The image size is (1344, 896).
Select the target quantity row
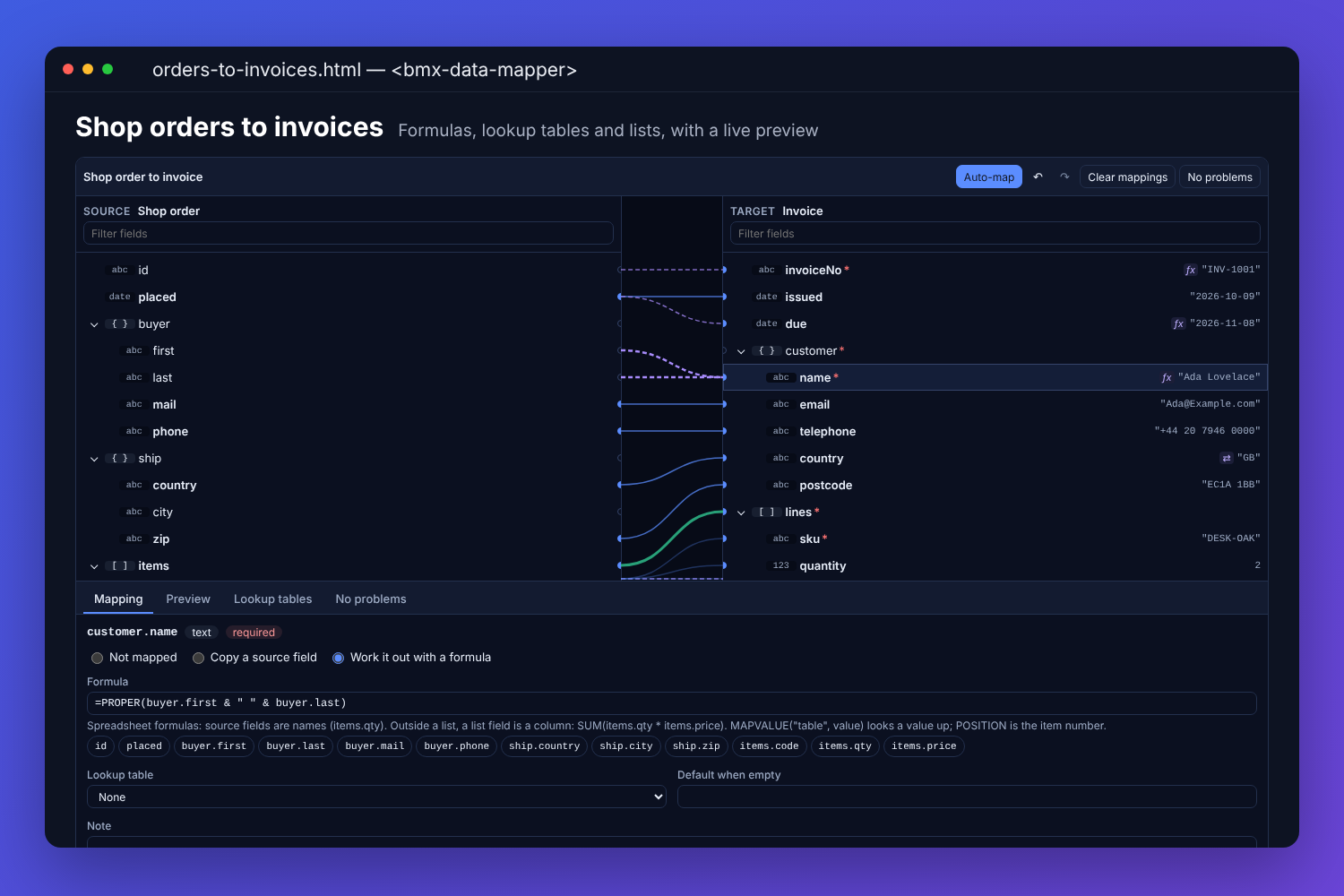coord(995,565)
